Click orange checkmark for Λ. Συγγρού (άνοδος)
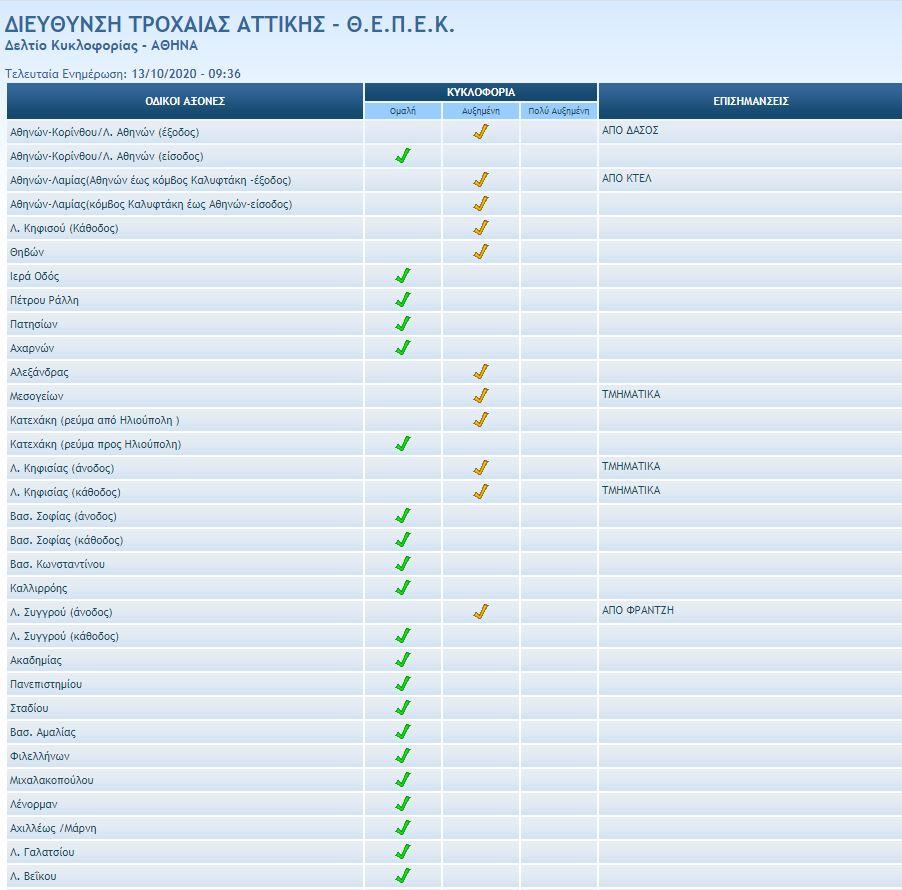The height and width of the screenshot is (890, 902). pos(481,612)
